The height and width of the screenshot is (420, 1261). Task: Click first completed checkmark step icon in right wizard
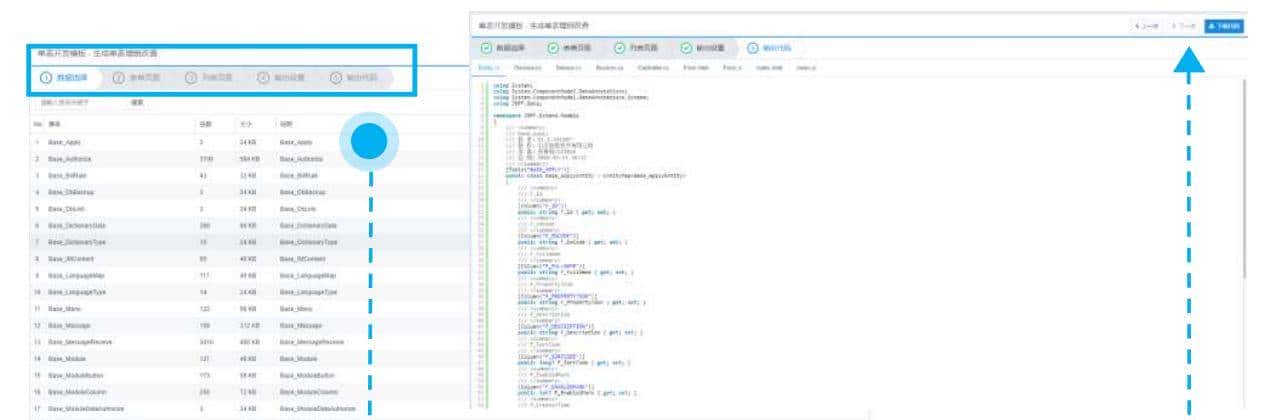pyautogui.click(x=487, y=48)
